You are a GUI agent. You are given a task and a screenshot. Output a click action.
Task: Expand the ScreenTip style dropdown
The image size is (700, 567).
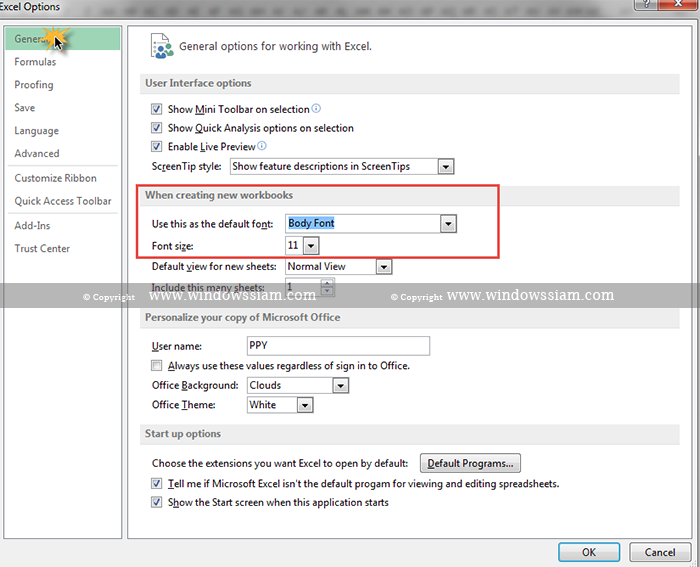(446, 167)
